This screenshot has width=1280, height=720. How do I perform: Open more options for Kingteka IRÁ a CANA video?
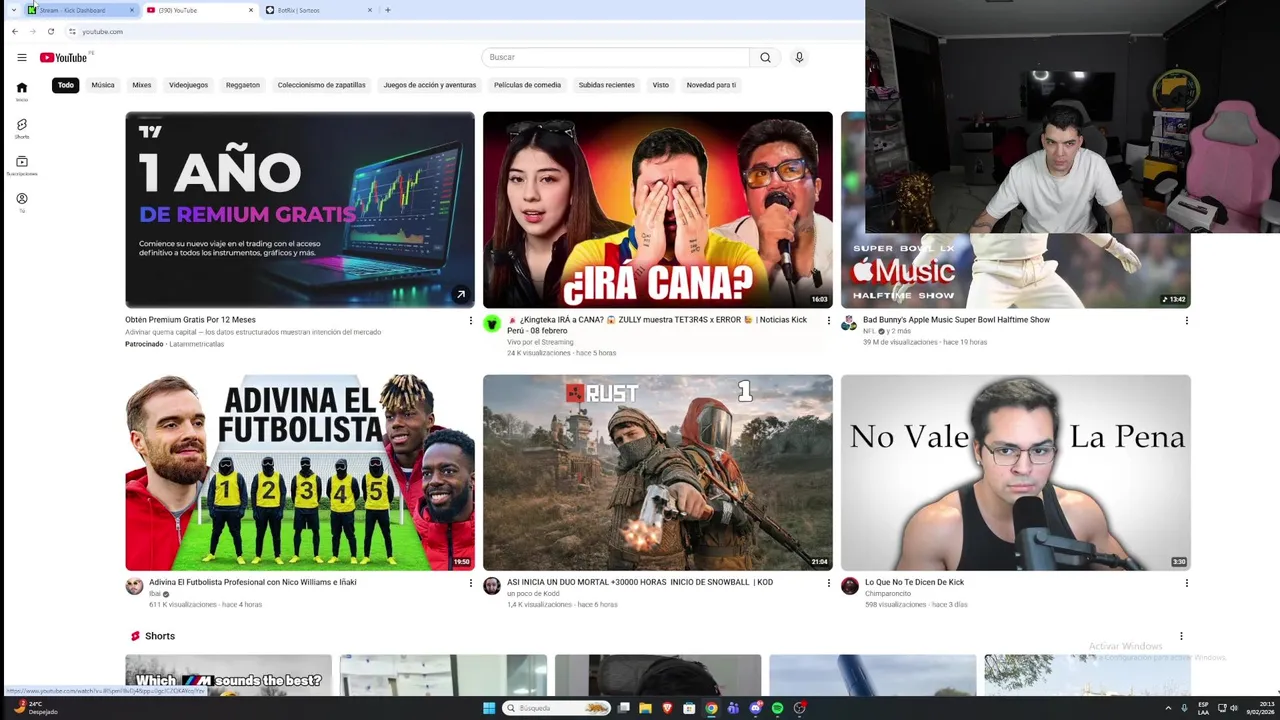pyautogui.click(x=828, y=320)
